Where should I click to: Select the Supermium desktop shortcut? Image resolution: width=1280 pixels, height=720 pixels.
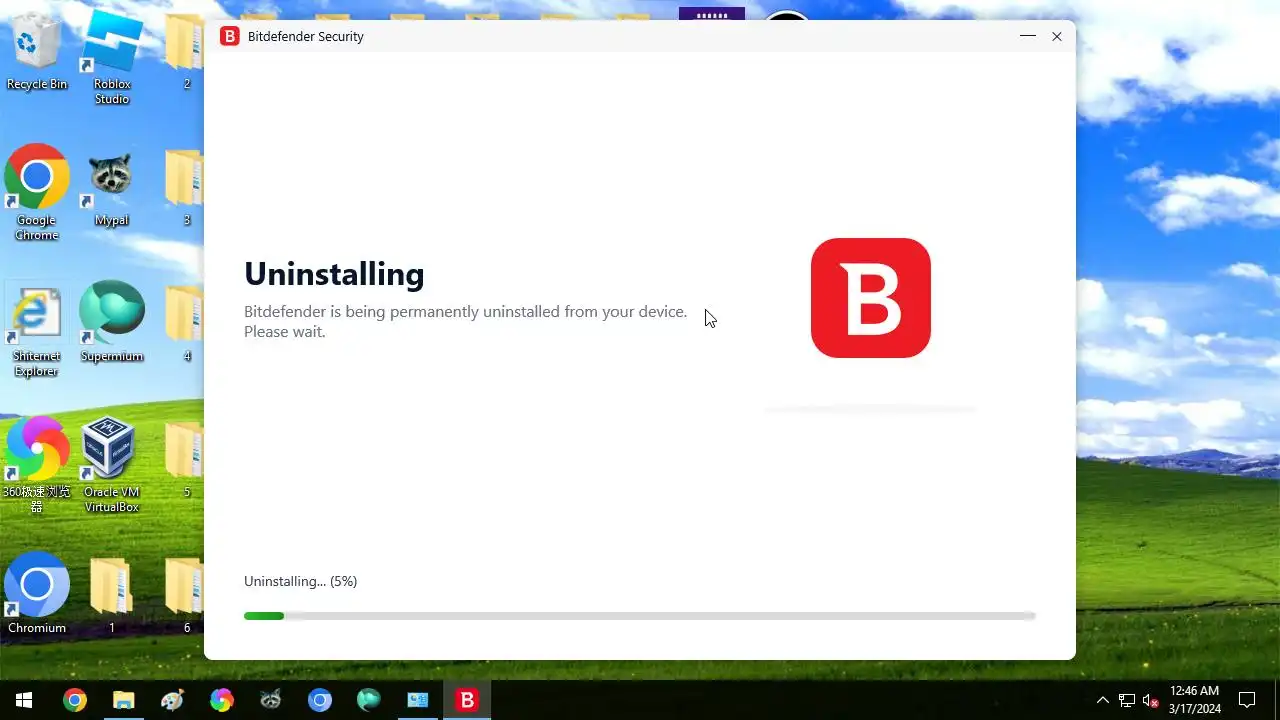pos(112,322)
